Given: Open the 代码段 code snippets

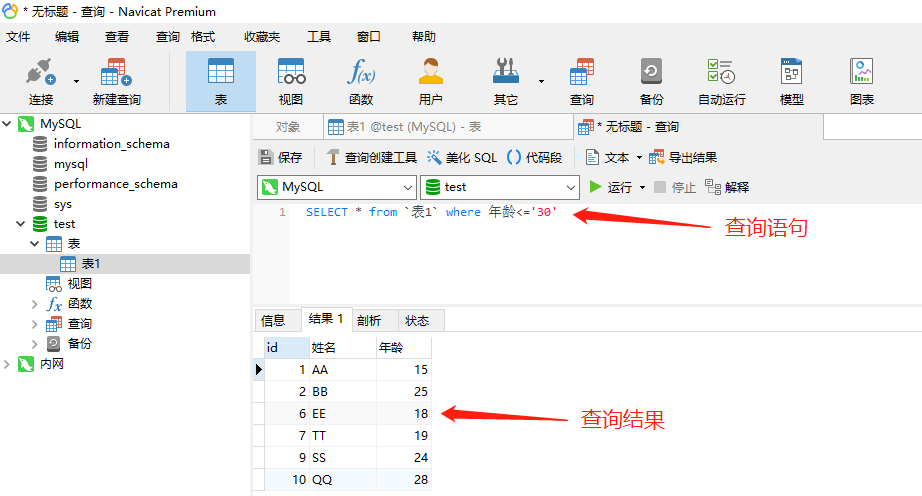Looking at the screenshot, I should pos(535,157).
